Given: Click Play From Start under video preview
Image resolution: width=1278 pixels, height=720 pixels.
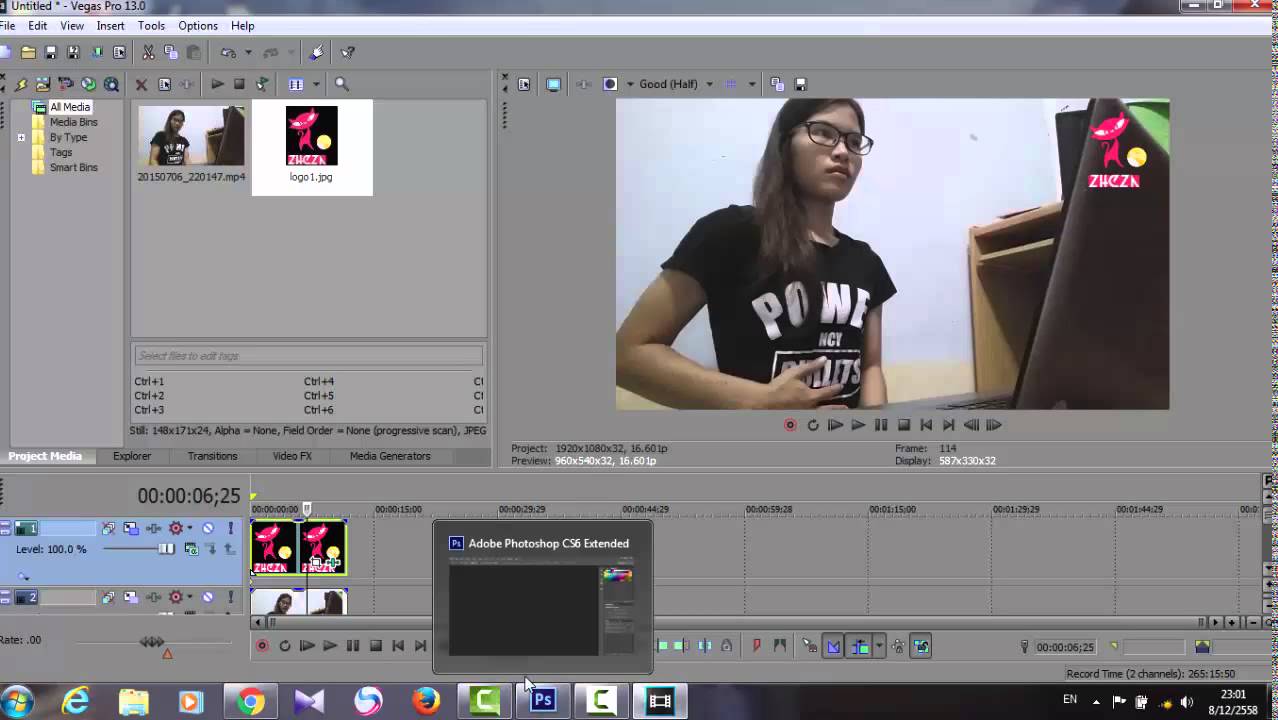Looking at the screenshot, I should click(835, 425).
